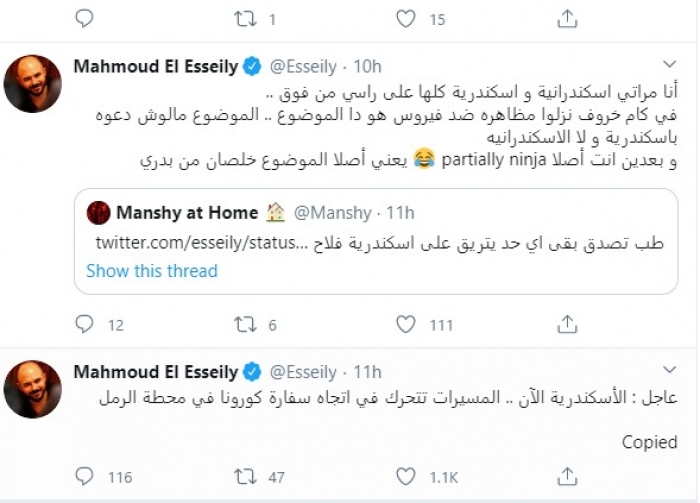700x503 pixels.
Task: Click the 10h timestamp of first tweet
Action: [368, 67]
